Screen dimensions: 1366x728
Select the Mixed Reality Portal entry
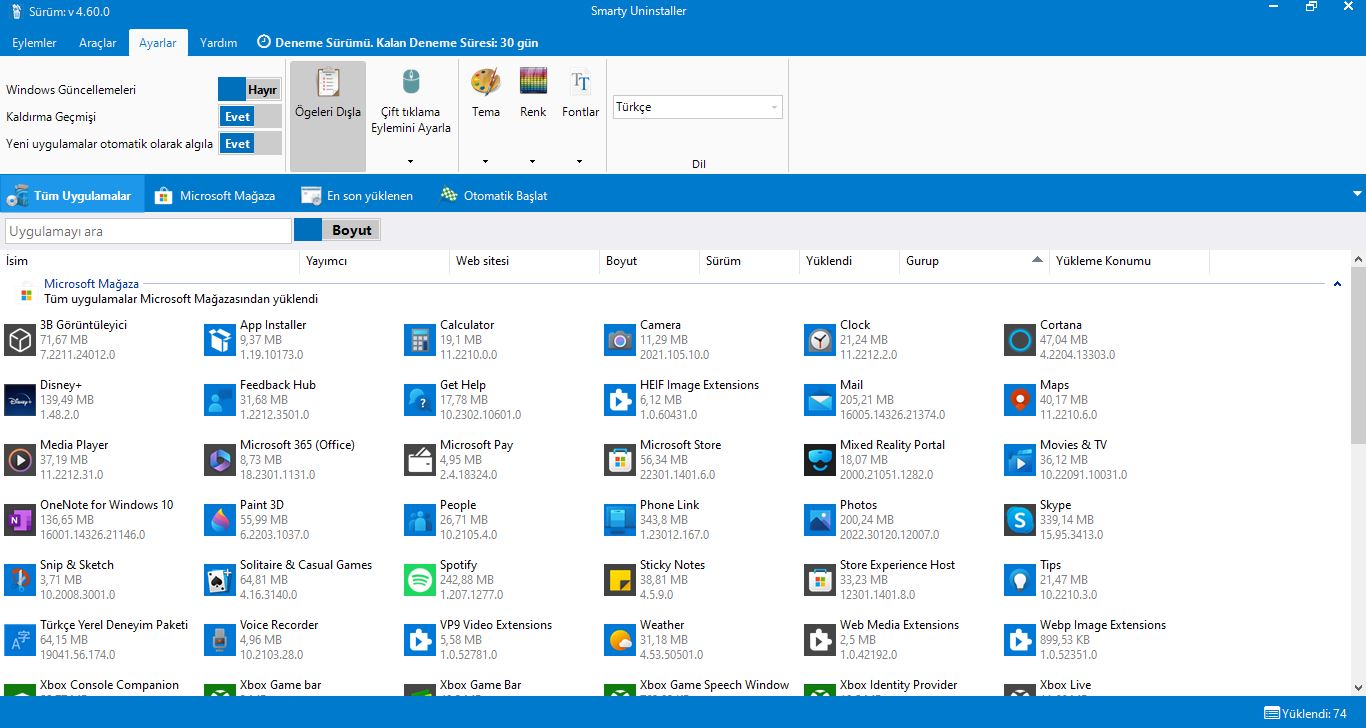[902, 460]
